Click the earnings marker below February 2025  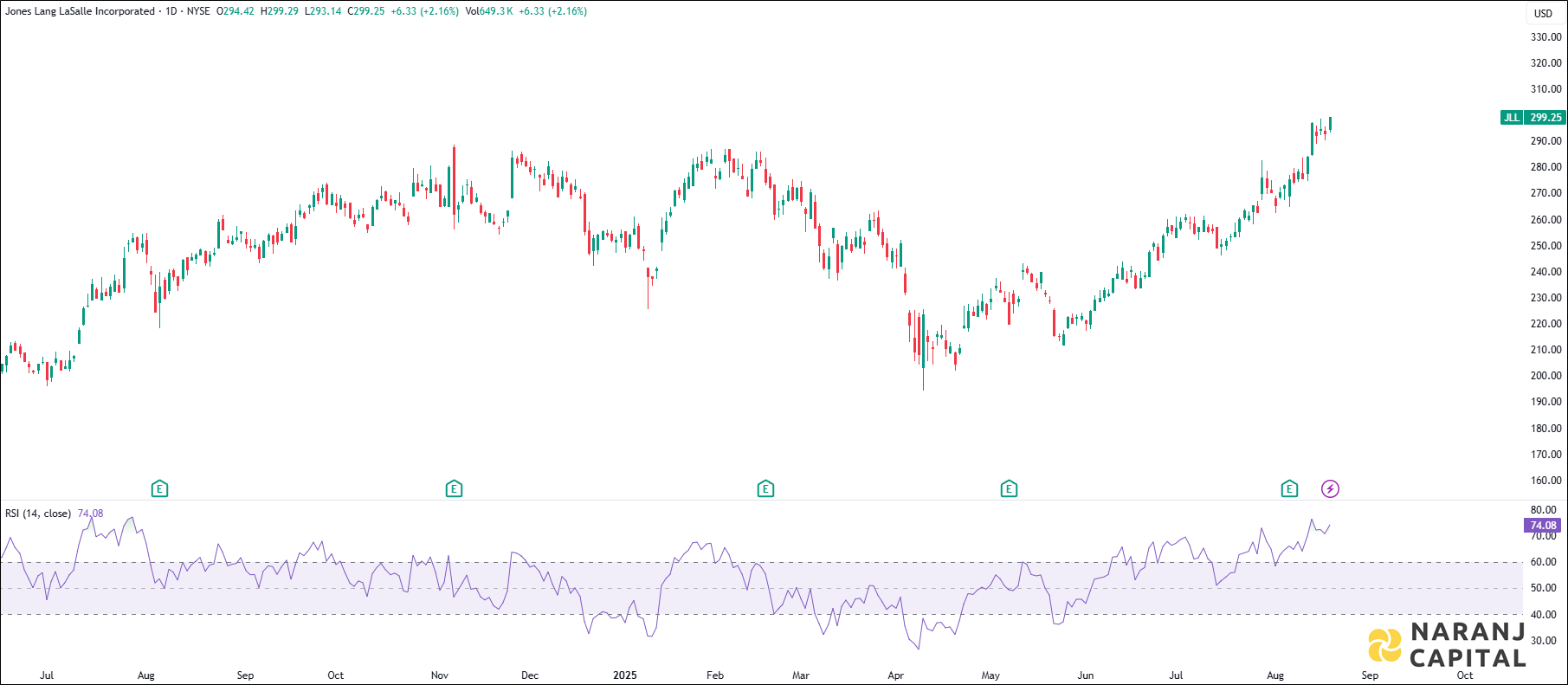pyautogui.click(x=765, y=489)
